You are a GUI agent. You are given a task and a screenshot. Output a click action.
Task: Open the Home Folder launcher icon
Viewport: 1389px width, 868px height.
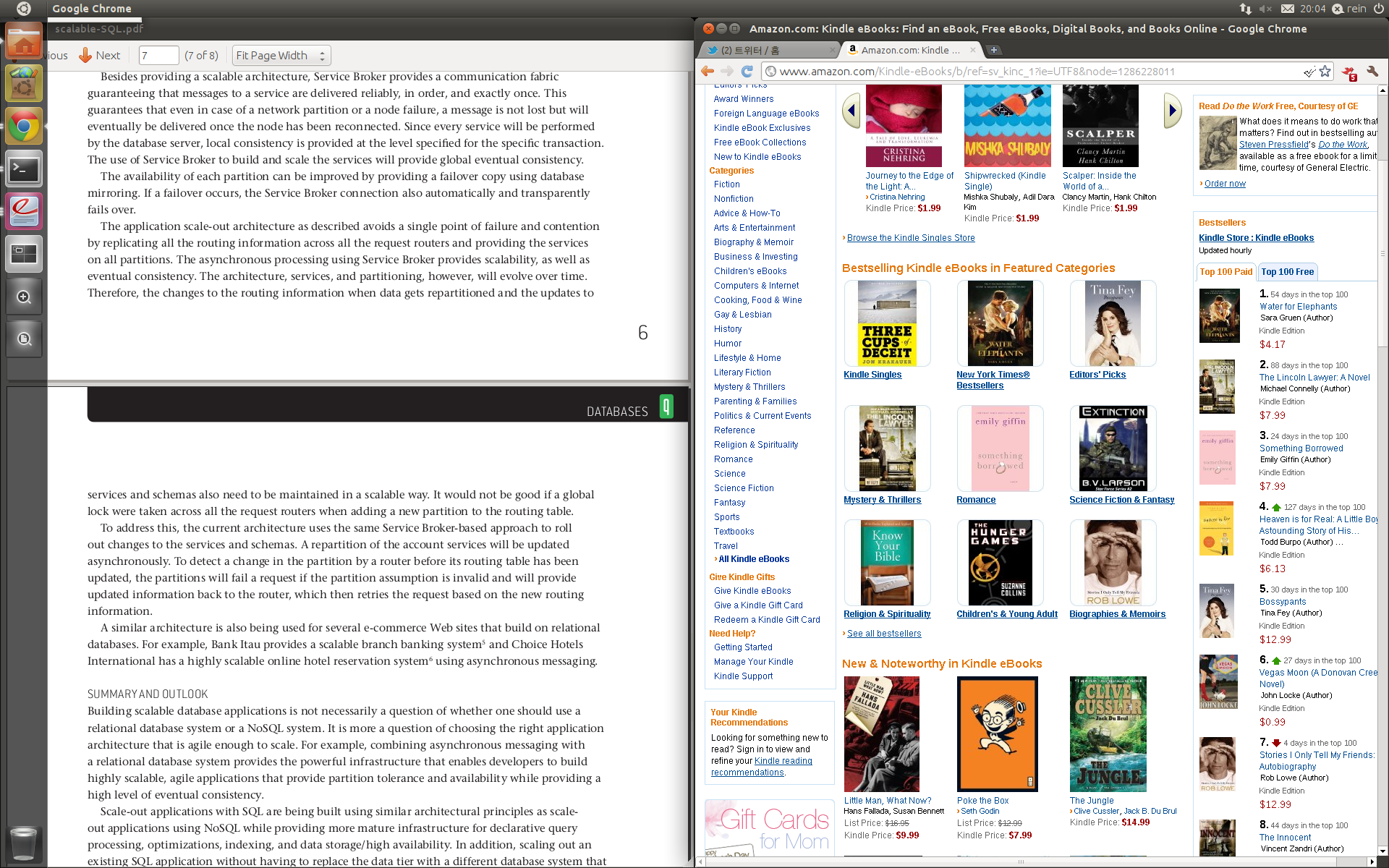(x=24, y=41)
